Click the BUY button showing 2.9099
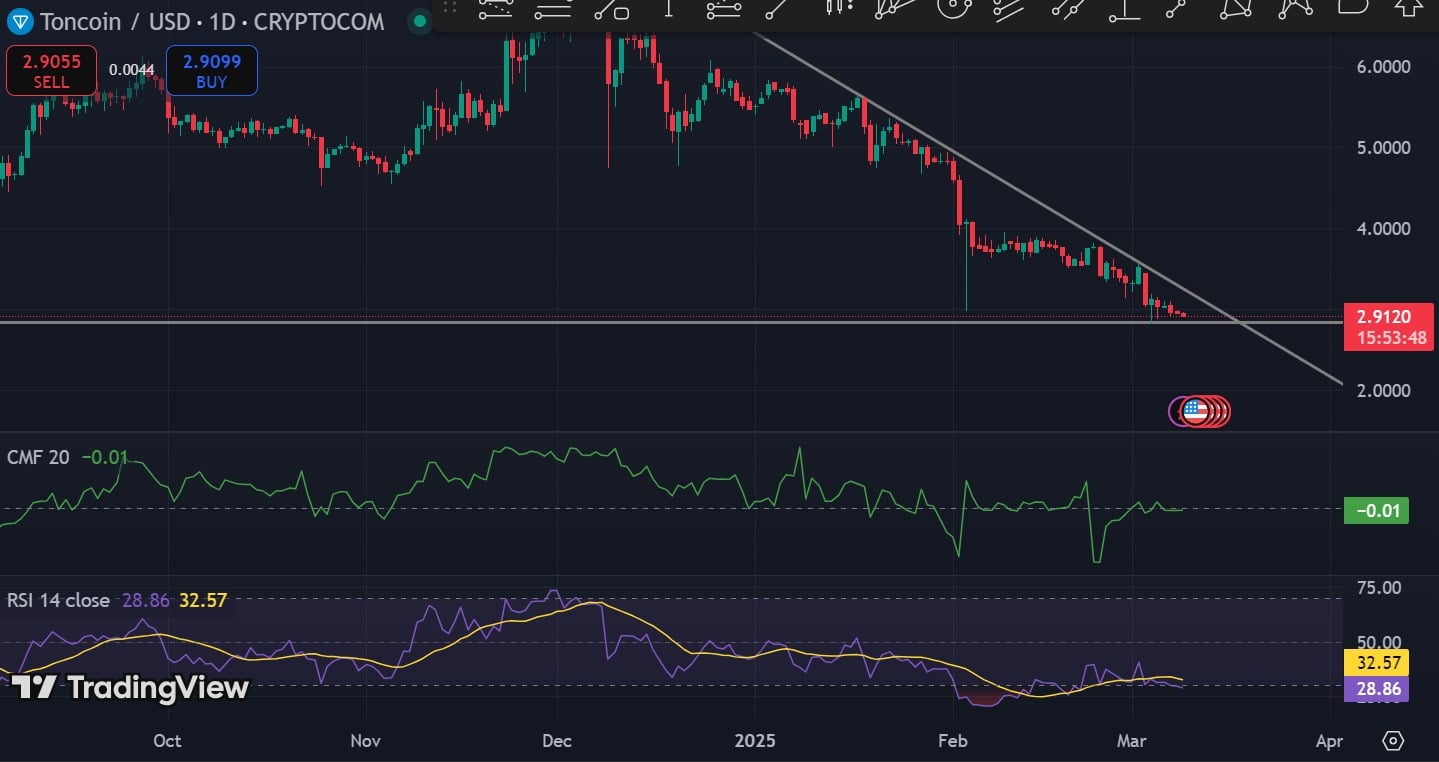Screen dimensions: 1439x762 coord(211,70)
